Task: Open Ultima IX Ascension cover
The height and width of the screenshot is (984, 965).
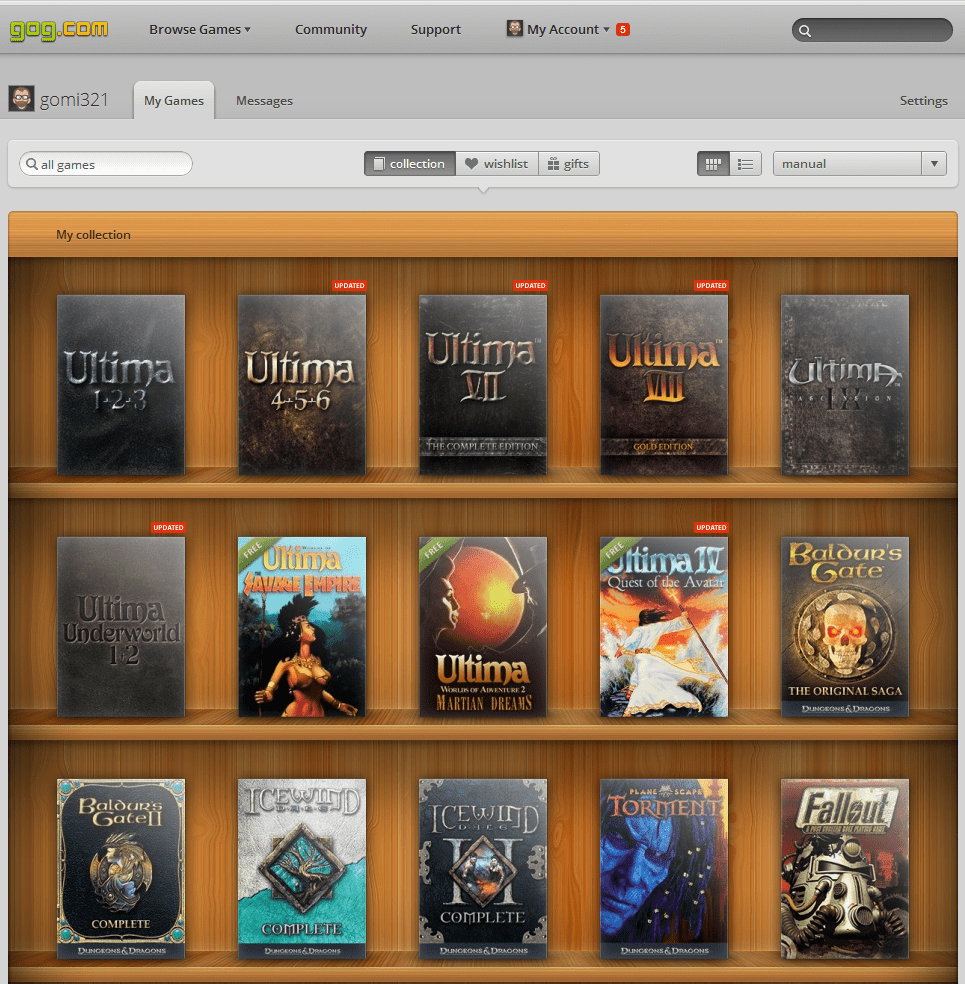Action: 845,385
